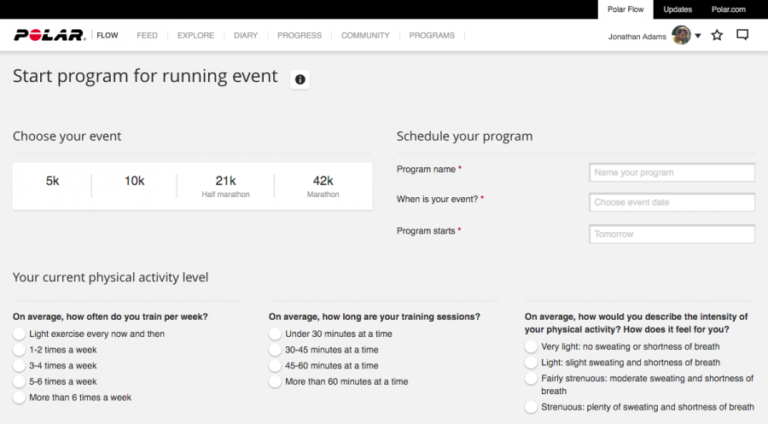Select More than 6 times a week
The image size is (768, 424).
19,398
